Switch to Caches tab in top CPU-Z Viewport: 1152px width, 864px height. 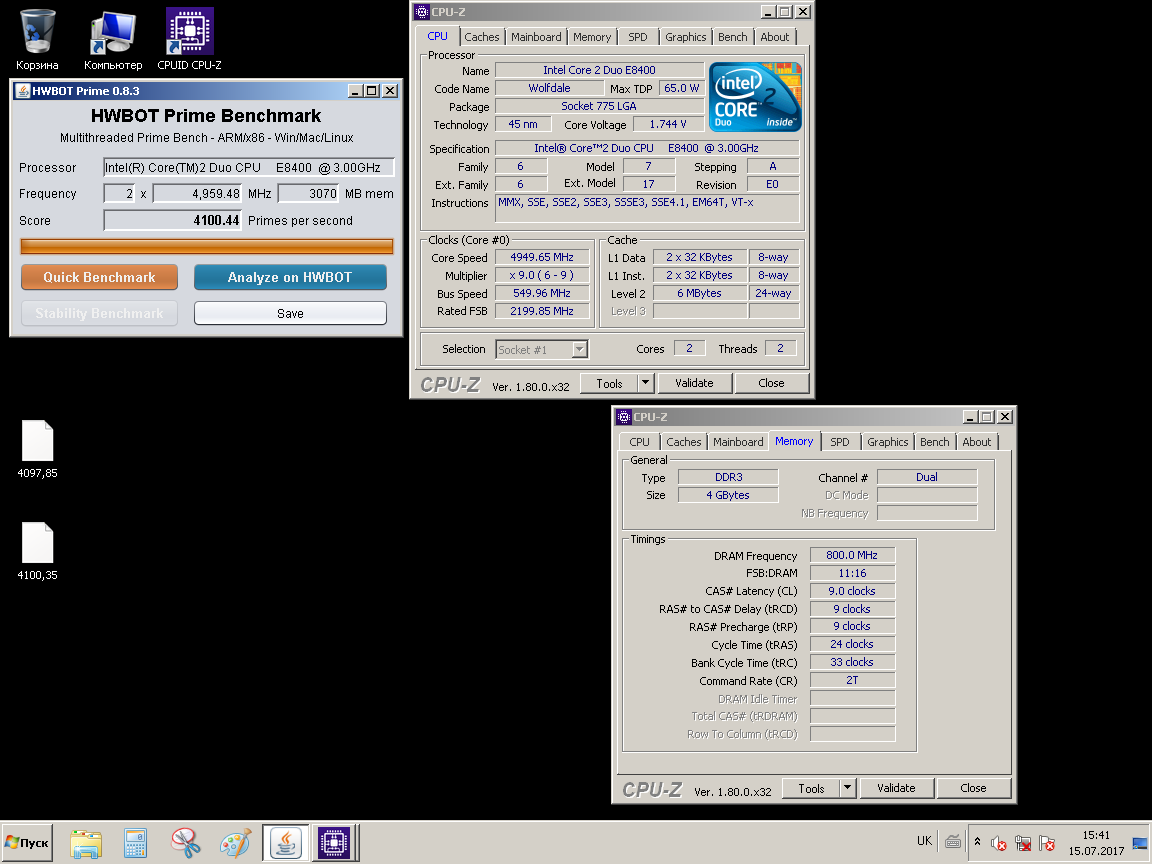(482, 37)
